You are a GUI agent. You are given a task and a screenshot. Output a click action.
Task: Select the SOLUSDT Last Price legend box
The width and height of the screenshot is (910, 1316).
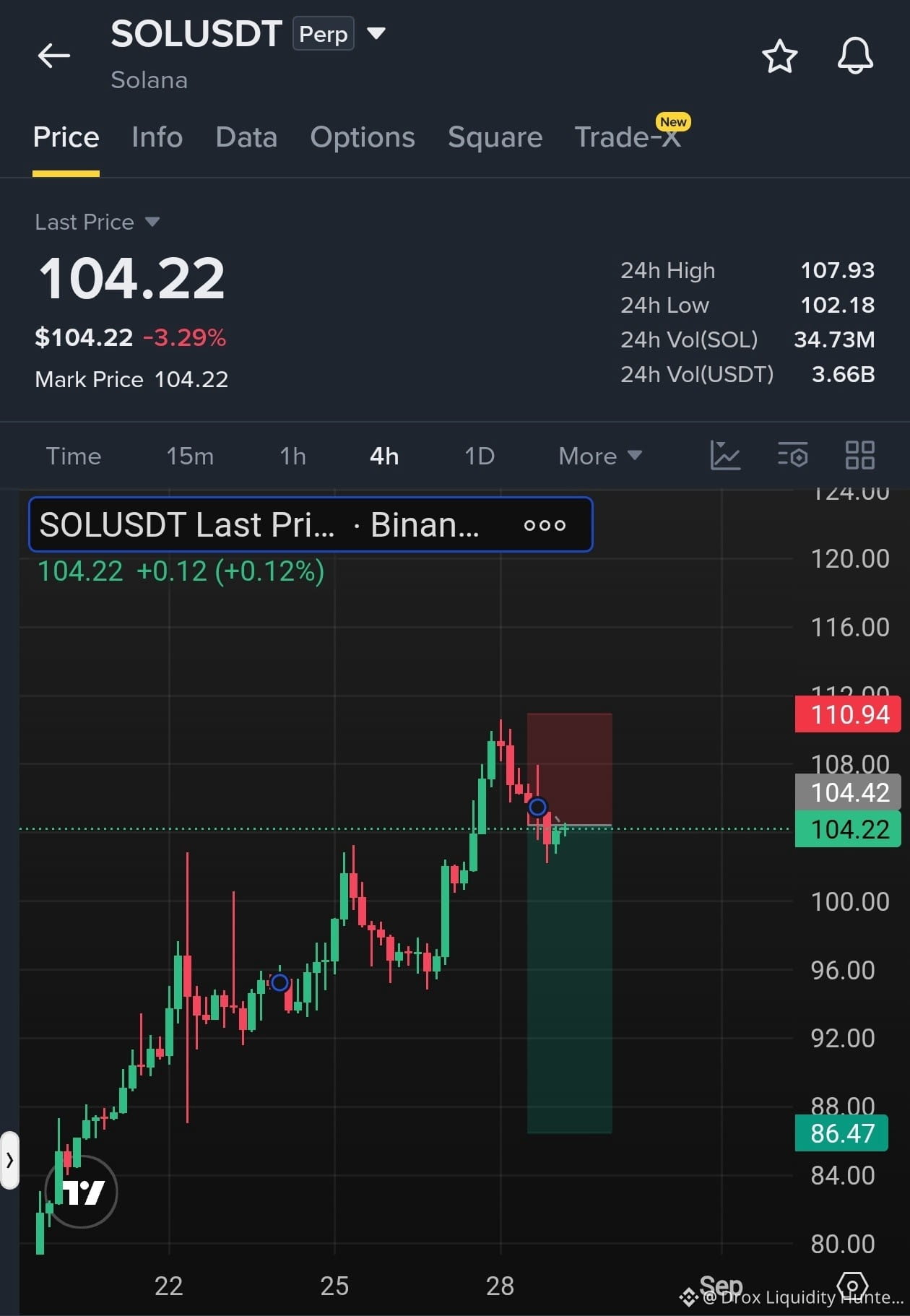311,524
